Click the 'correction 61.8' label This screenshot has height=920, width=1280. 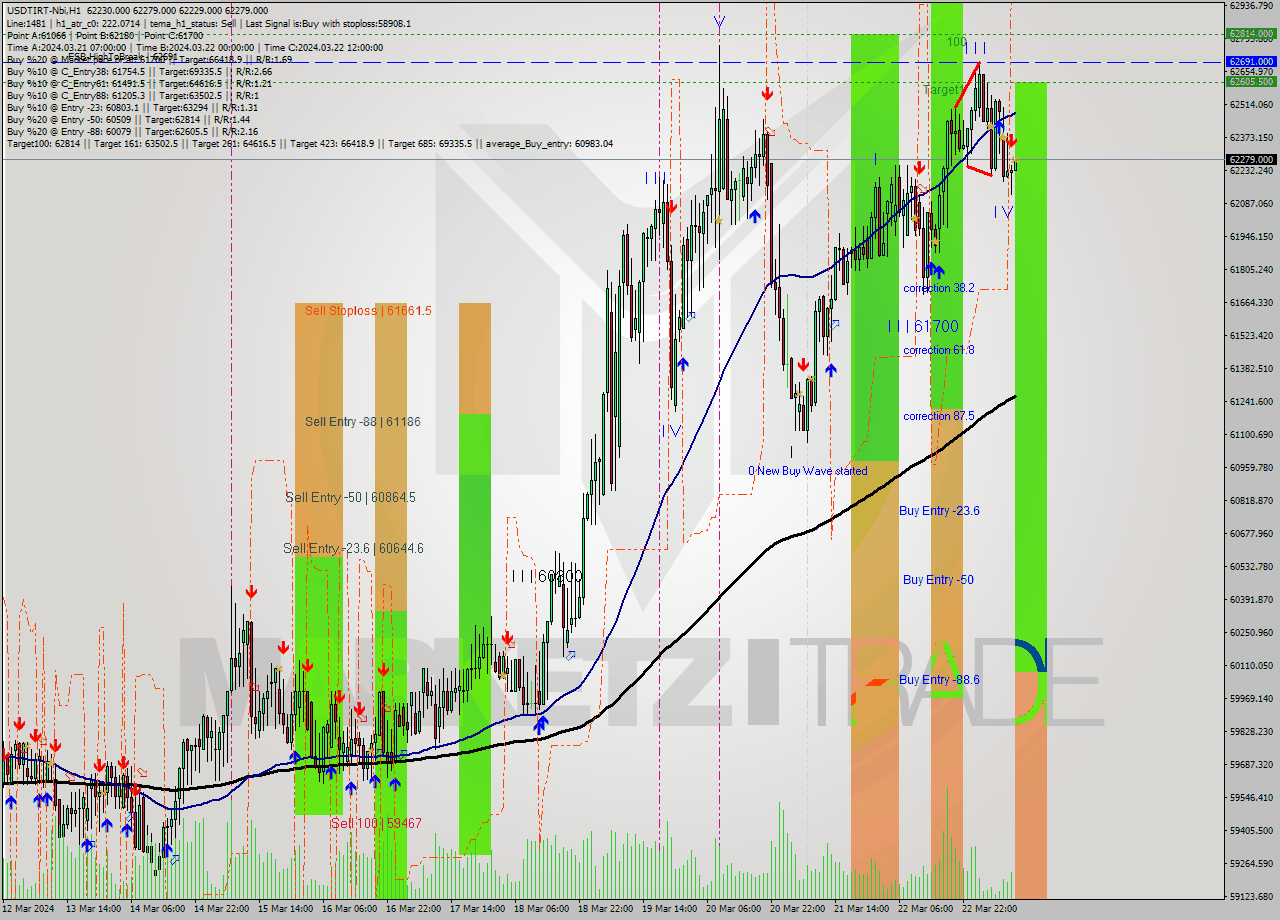(939, 350)
